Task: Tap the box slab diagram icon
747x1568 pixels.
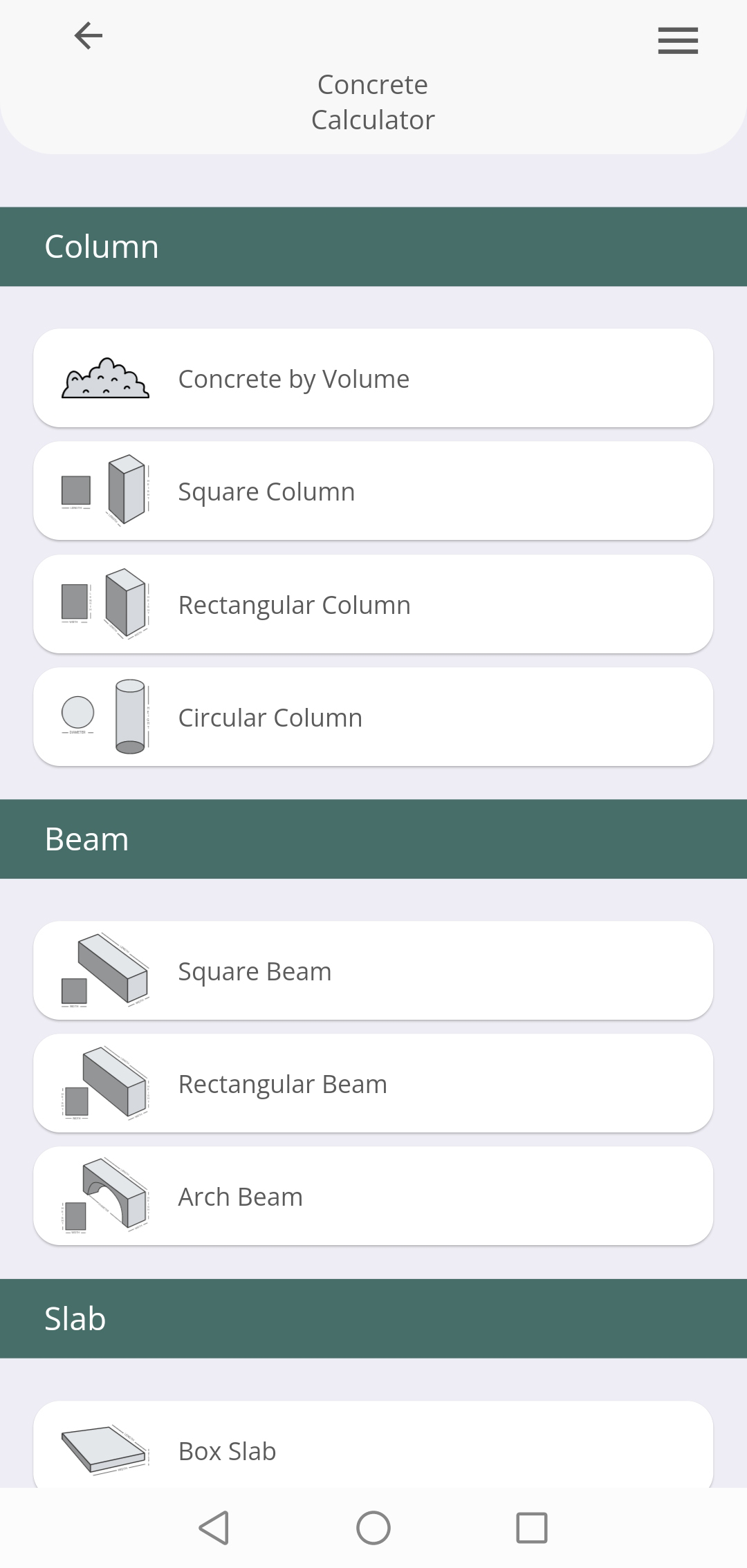Action: (x=105, y=1449)
